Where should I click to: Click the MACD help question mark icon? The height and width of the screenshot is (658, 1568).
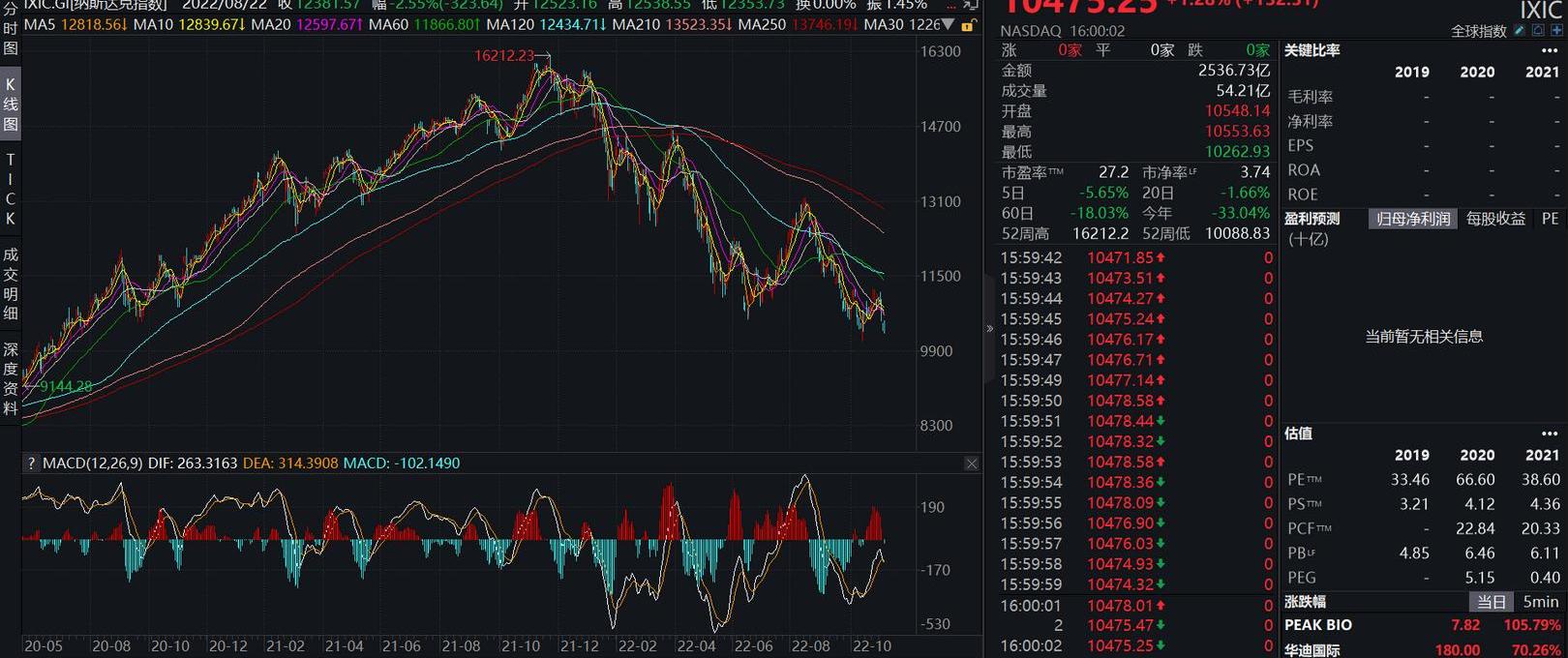[x=31, y=464]
